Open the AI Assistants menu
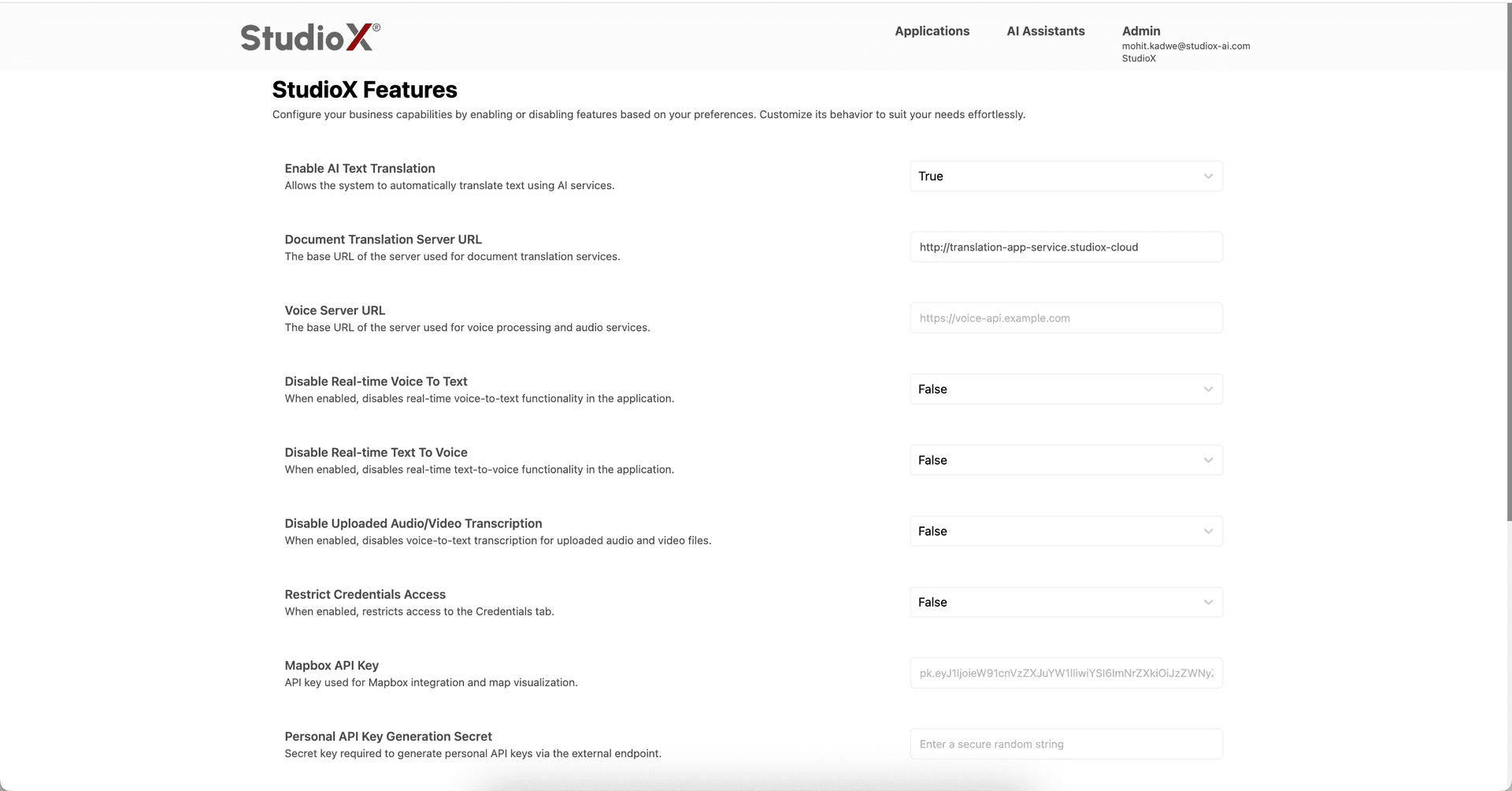1512x791 pixels. coord(1045,31)
